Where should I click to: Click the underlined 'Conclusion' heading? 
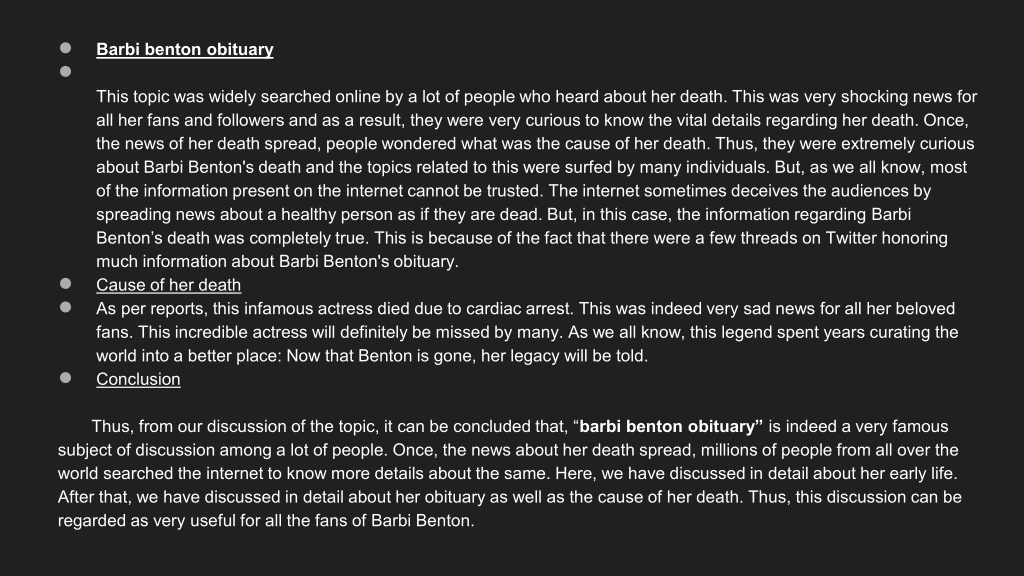coord(138,379)
